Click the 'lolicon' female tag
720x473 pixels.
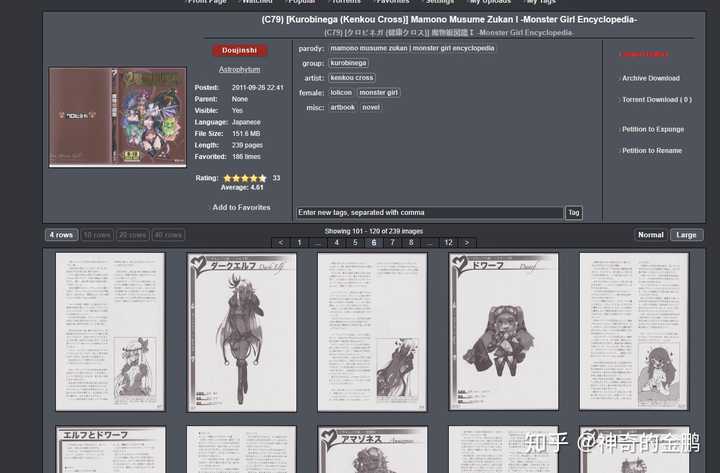tap(341, 92)
